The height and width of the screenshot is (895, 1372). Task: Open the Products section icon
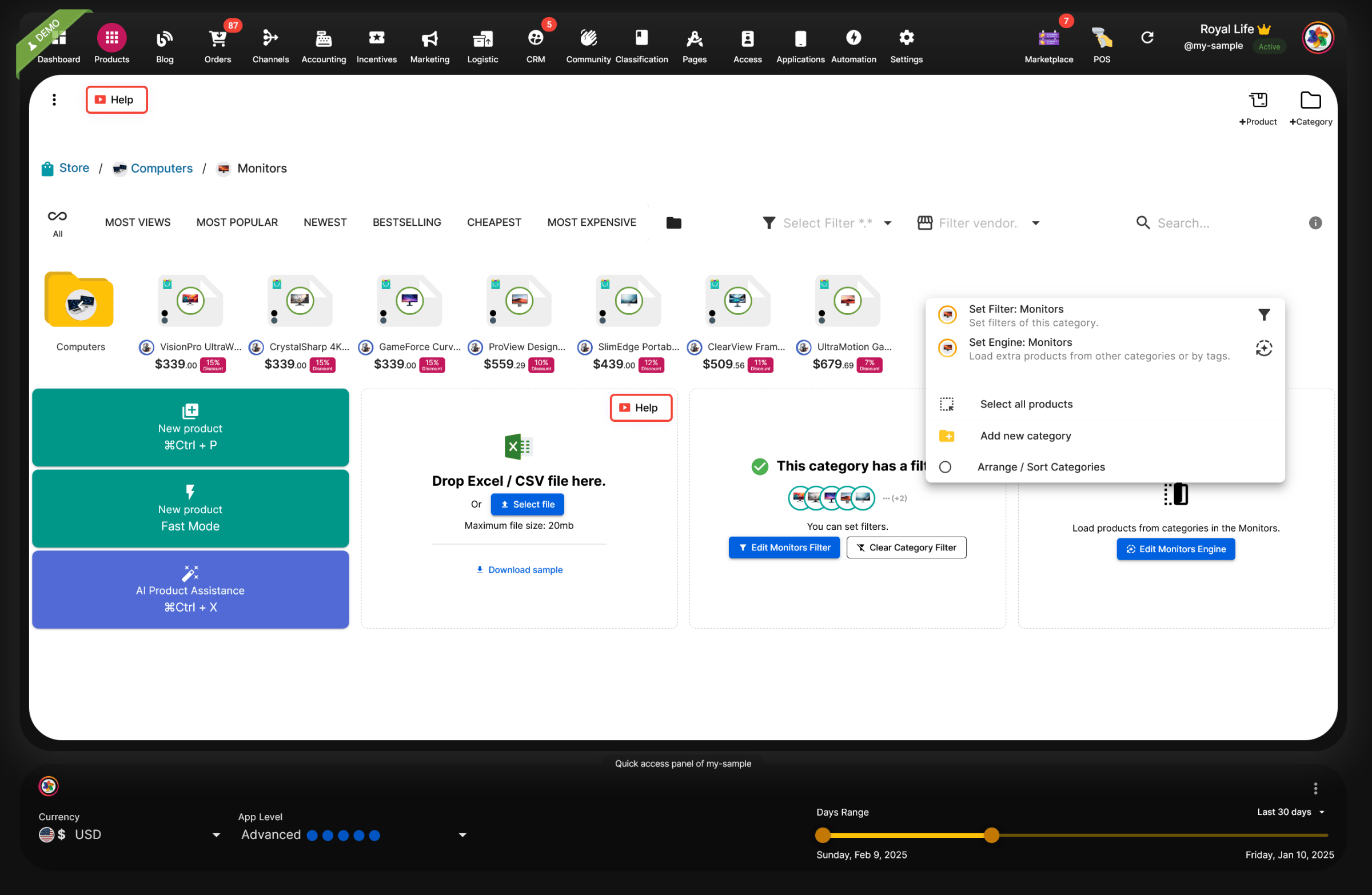point(112,38)
